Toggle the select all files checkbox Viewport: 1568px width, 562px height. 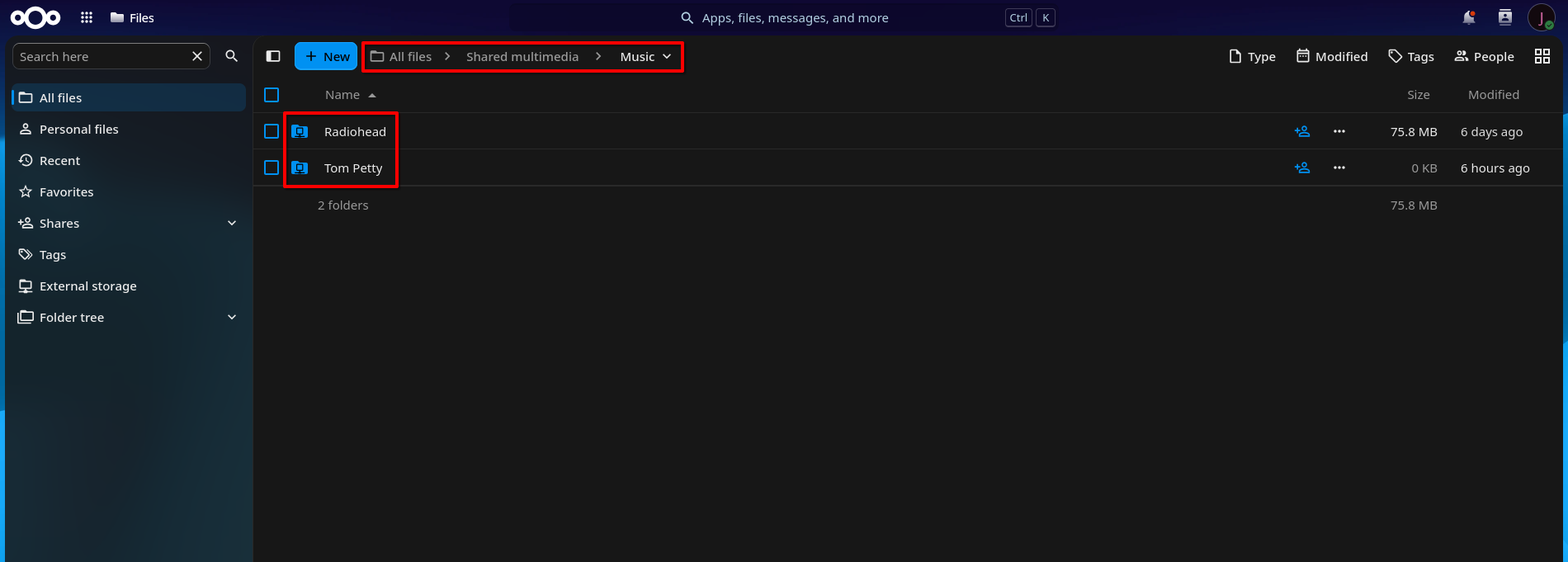[x=272, y=95]
